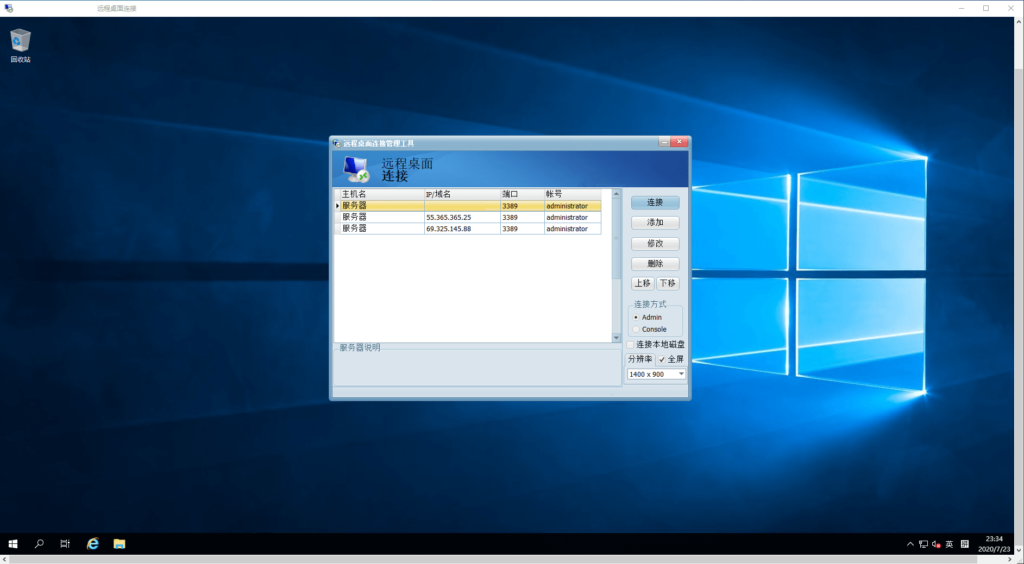Open the Windows Start menu

coord(13,544)
